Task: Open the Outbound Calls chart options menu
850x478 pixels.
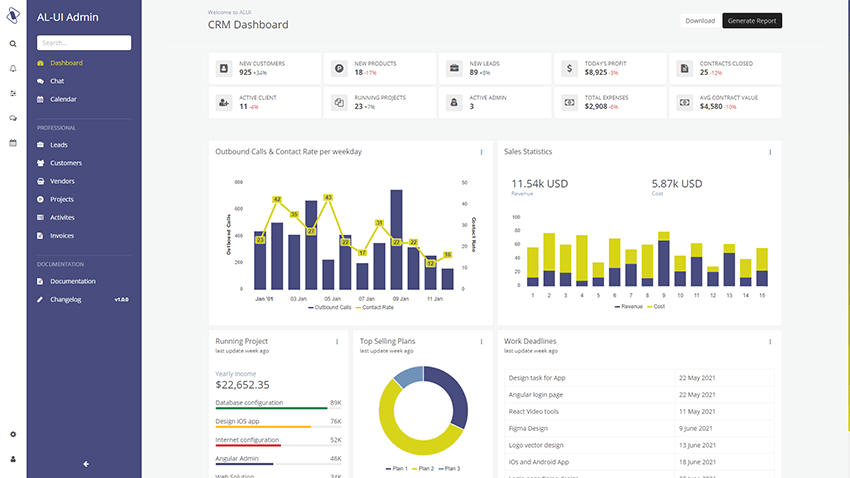Action: pyautogui.click(x=482, y=152)
